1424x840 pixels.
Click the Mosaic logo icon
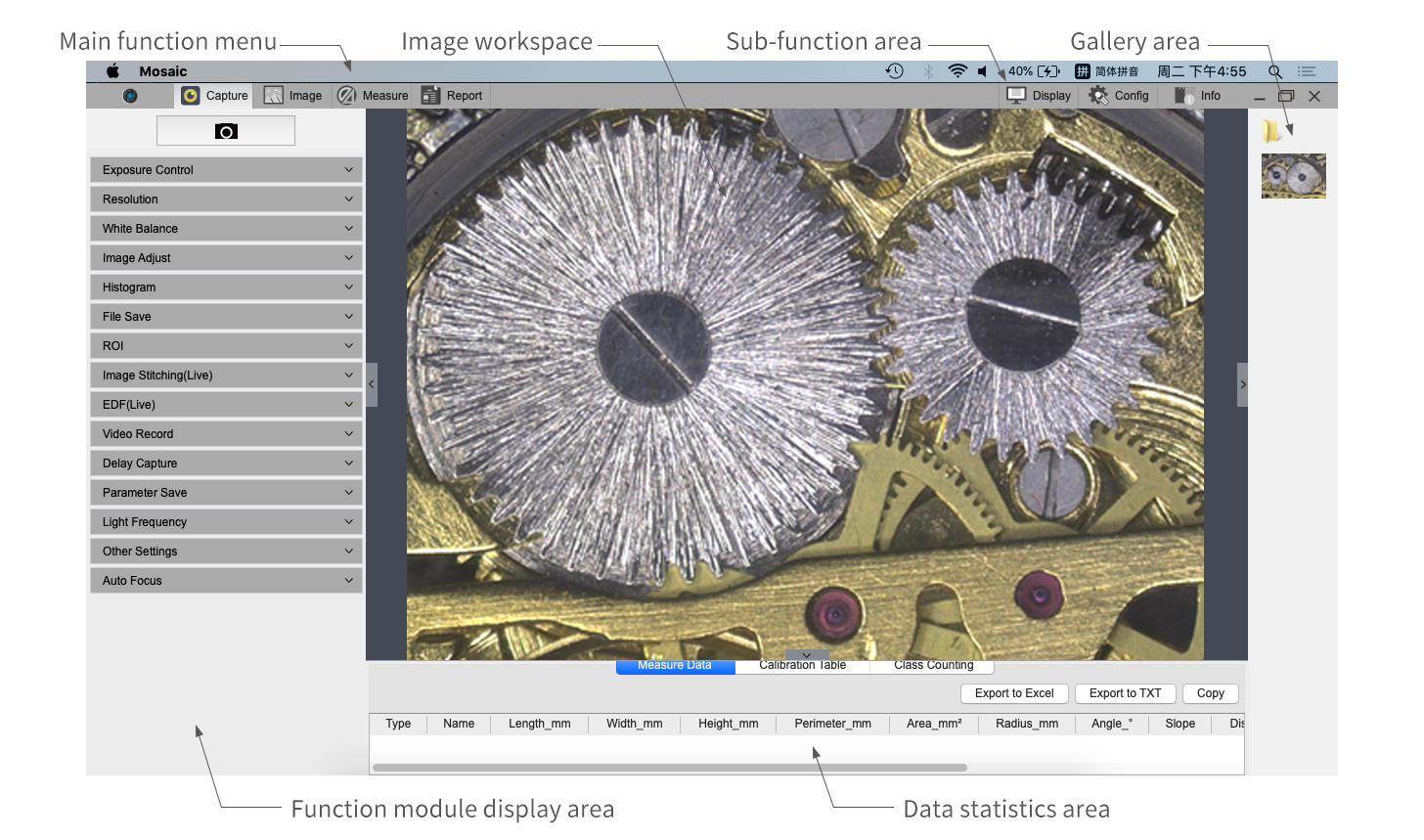pyautogui.click(x=130, y=96)
